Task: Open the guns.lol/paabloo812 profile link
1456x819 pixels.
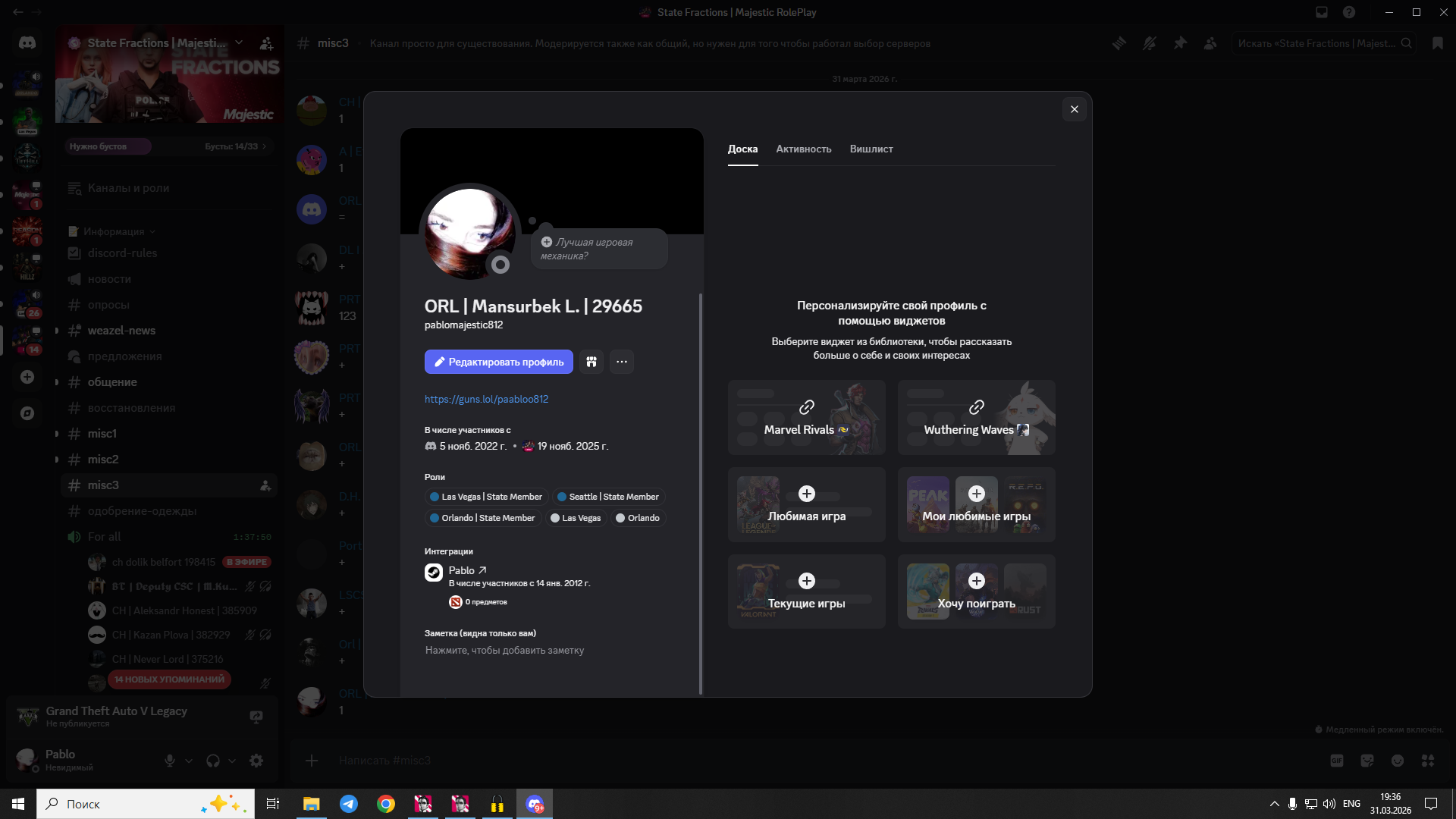Action: tap(486, 399)
